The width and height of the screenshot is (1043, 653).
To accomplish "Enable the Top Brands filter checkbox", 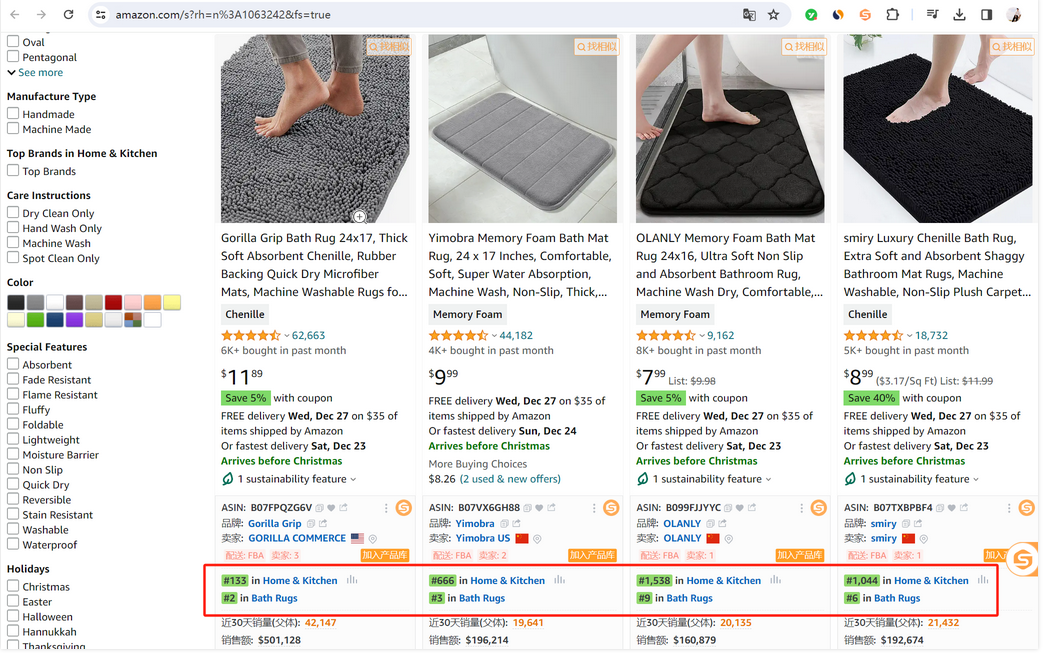I will tap(14, 171).
